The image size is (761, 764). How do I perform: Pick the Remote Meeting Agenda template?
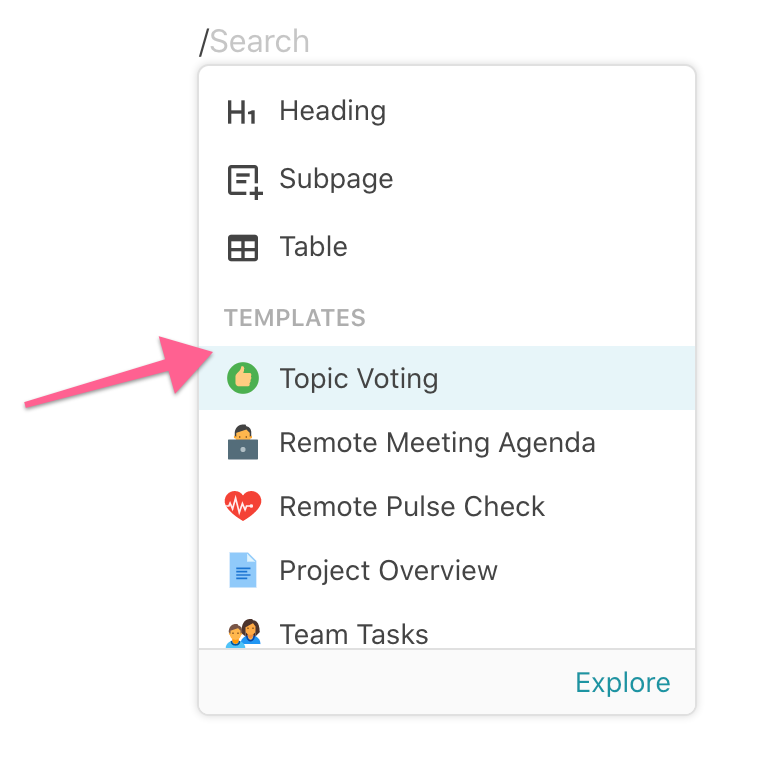click(x=437, y=443)
